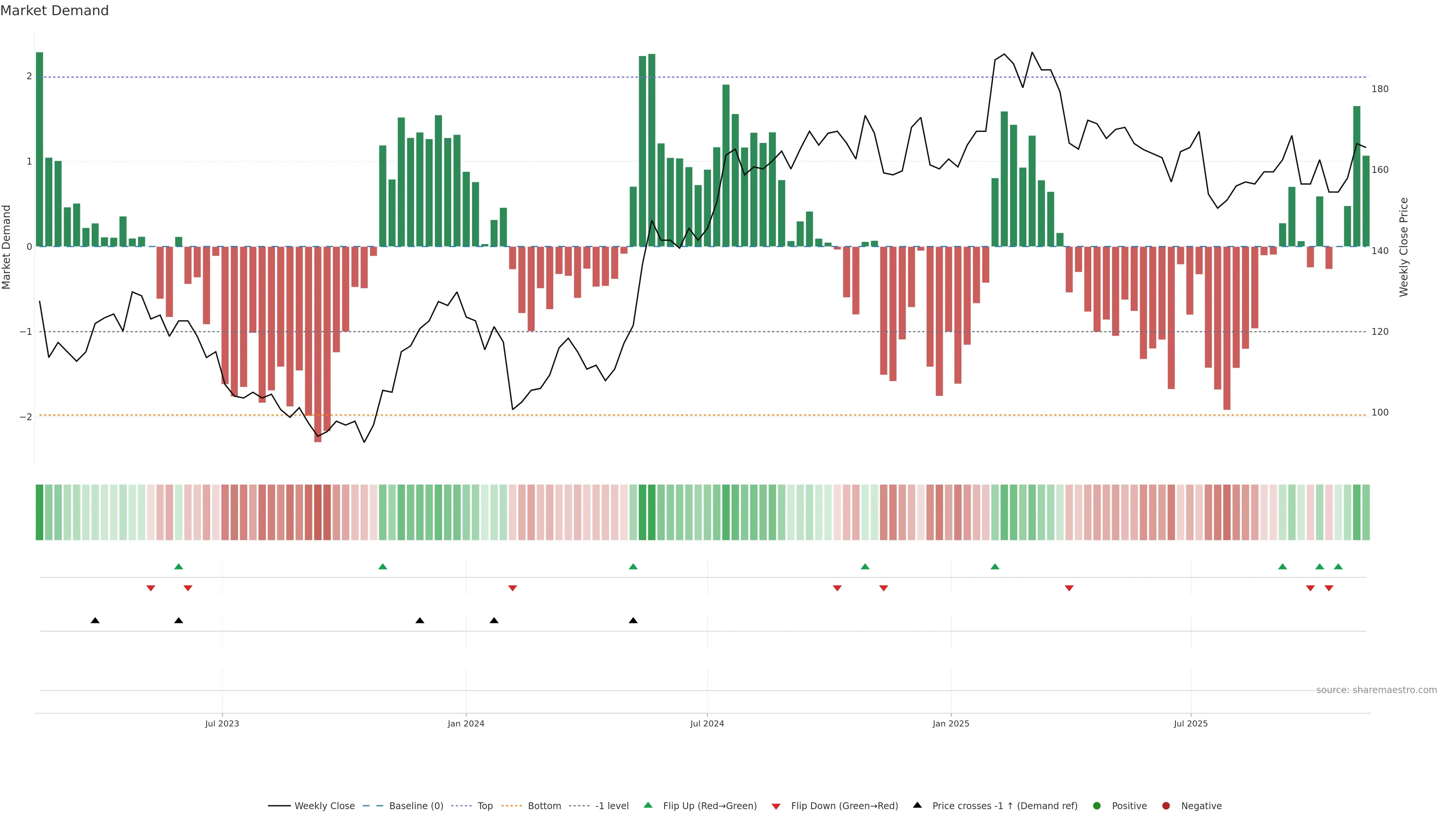1456x819 pixels.
Task: Click the red Negative circle legend icon
Action: point(1166,805)
